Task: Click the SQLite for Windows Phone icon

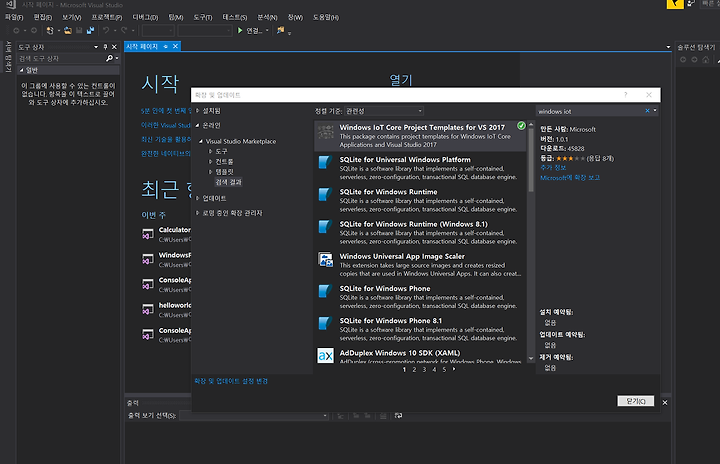Action: [x=326, y=292]
